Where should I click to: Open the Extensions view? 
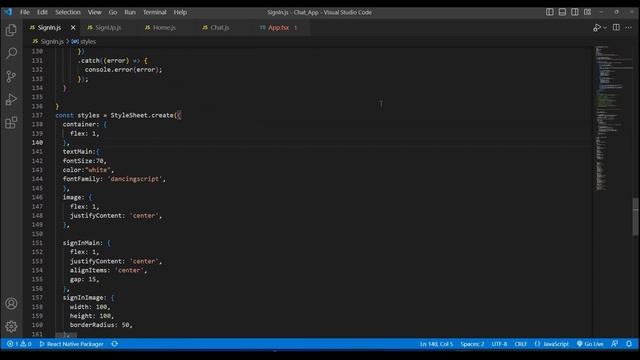pyautogui.click(x=11, y=123)
